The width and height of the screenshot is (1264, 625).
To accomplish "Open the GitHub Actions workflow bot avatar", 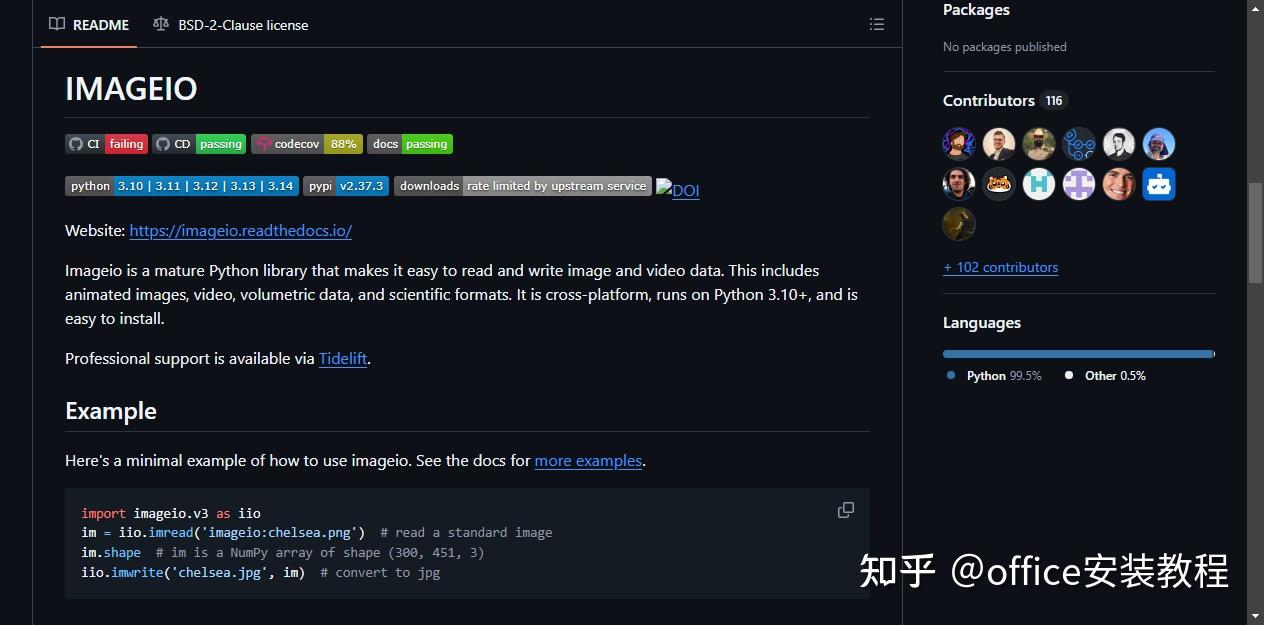I will [x=1079, y=144].
